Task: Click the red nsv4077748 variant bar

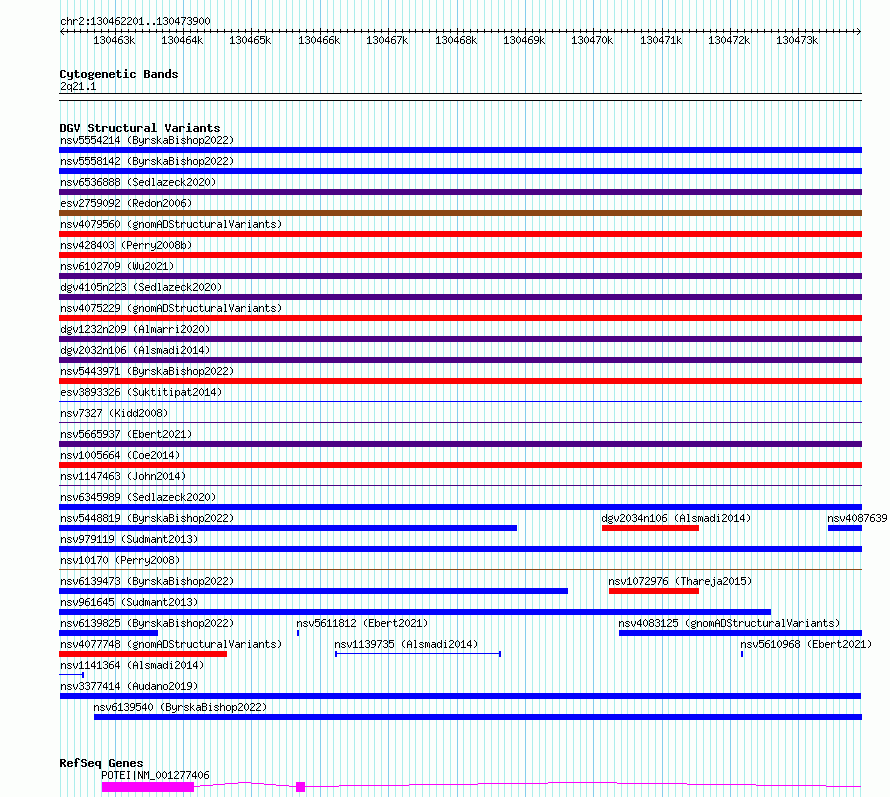Action: coord(143,655)
